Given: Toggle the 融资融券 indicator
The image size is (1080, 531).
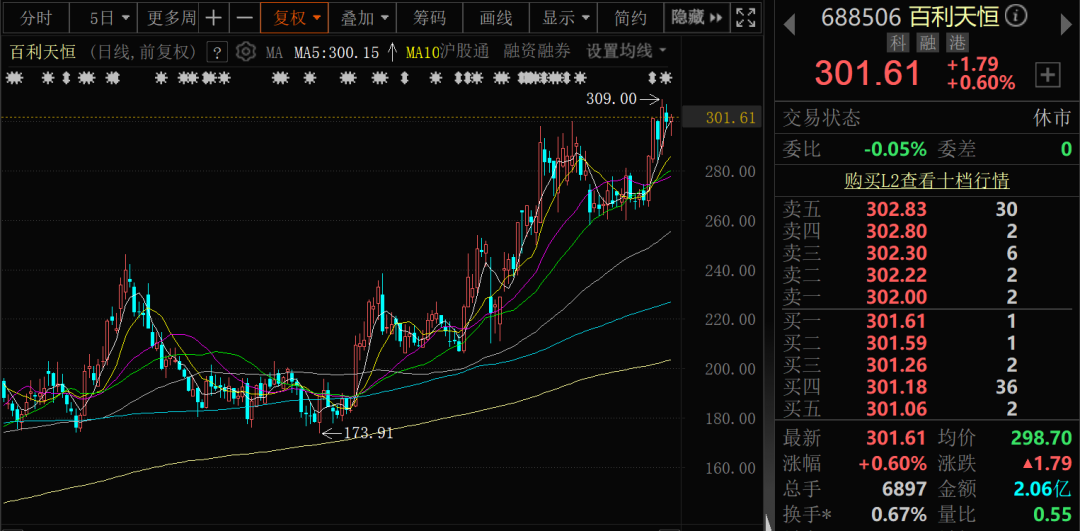Looking at the screenshot, I should click(x=539, y=51).
